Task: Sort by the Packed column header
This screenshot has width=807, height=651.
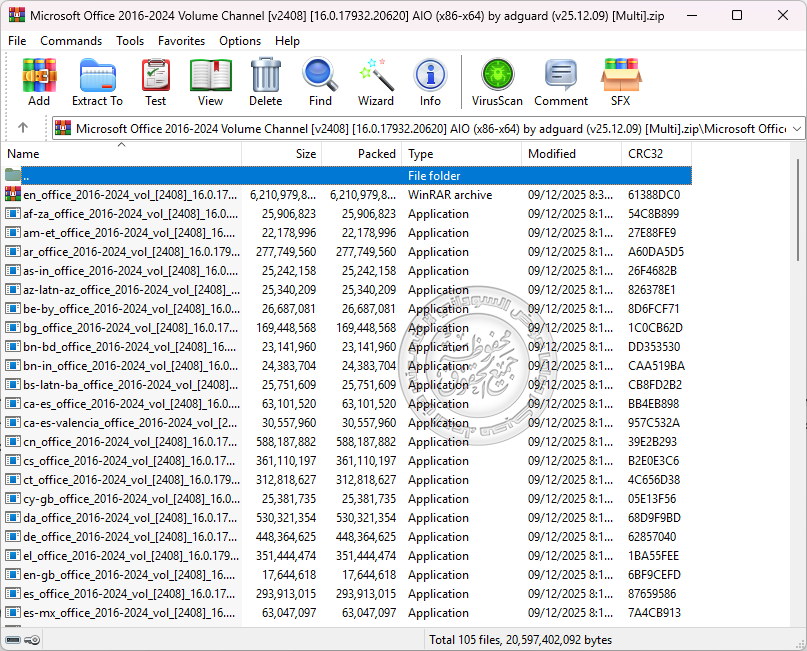Action: [x=361, y=154]
